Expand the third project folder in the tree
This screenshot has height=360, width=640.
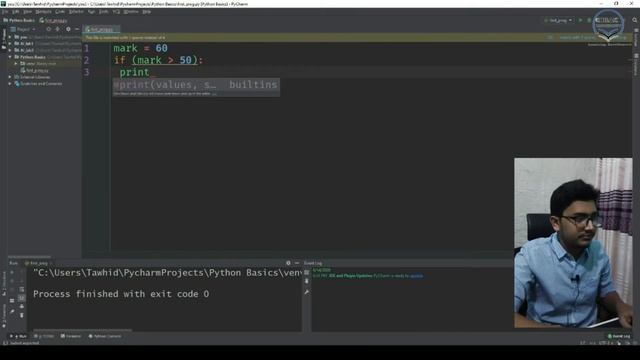coord(10,50)
